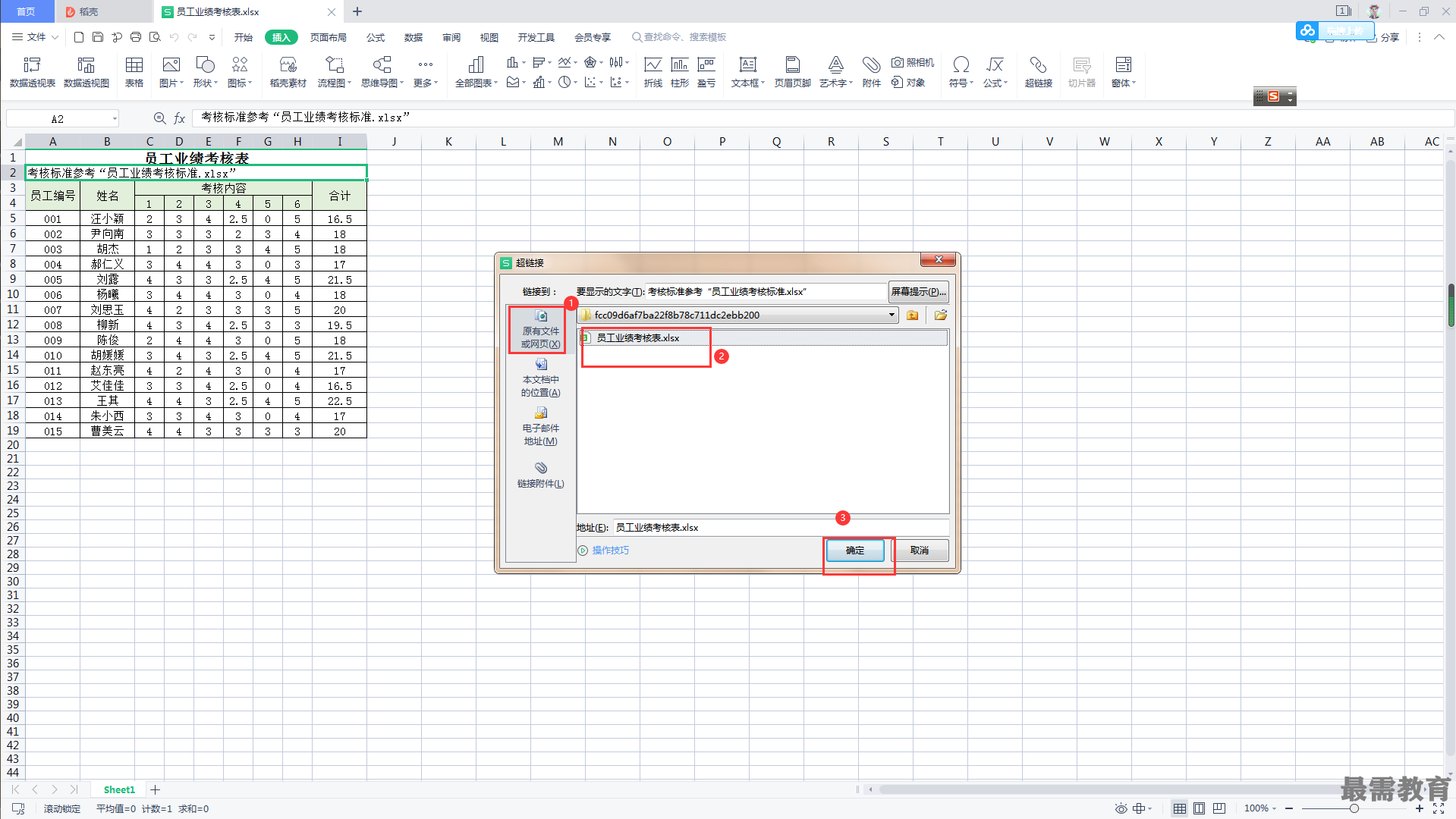Insert a sparkline 折线 chart

pos(653,72)
